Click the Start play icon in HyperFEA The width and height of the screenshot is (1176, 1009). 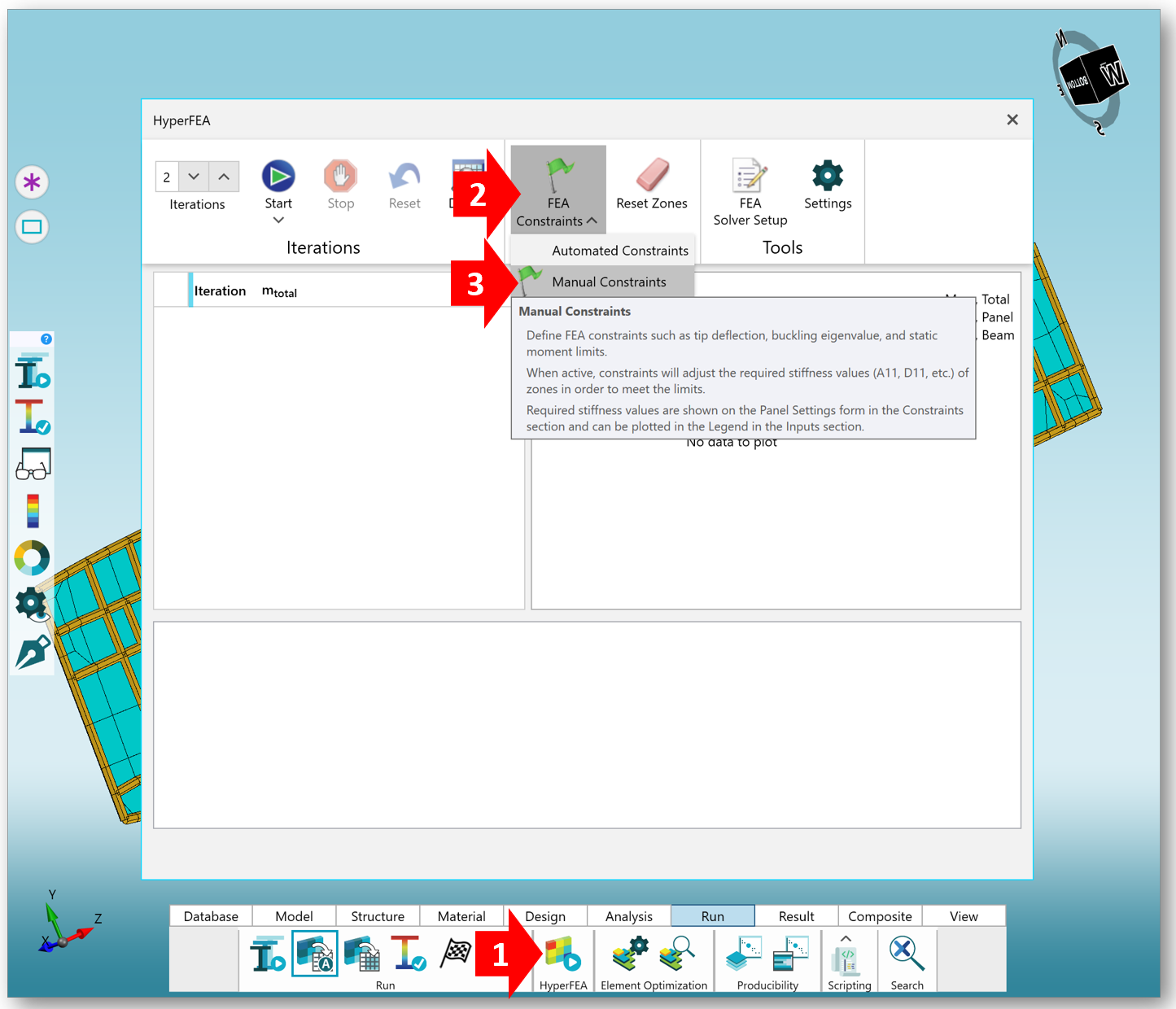click(278, 176)
